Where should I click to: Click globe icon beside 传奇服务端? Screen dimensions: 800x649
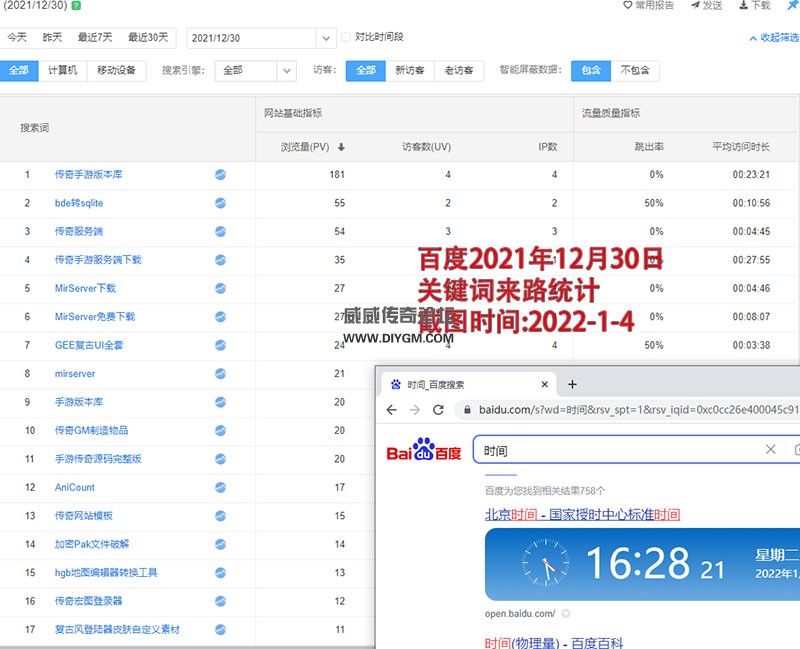tap(220, 232)
